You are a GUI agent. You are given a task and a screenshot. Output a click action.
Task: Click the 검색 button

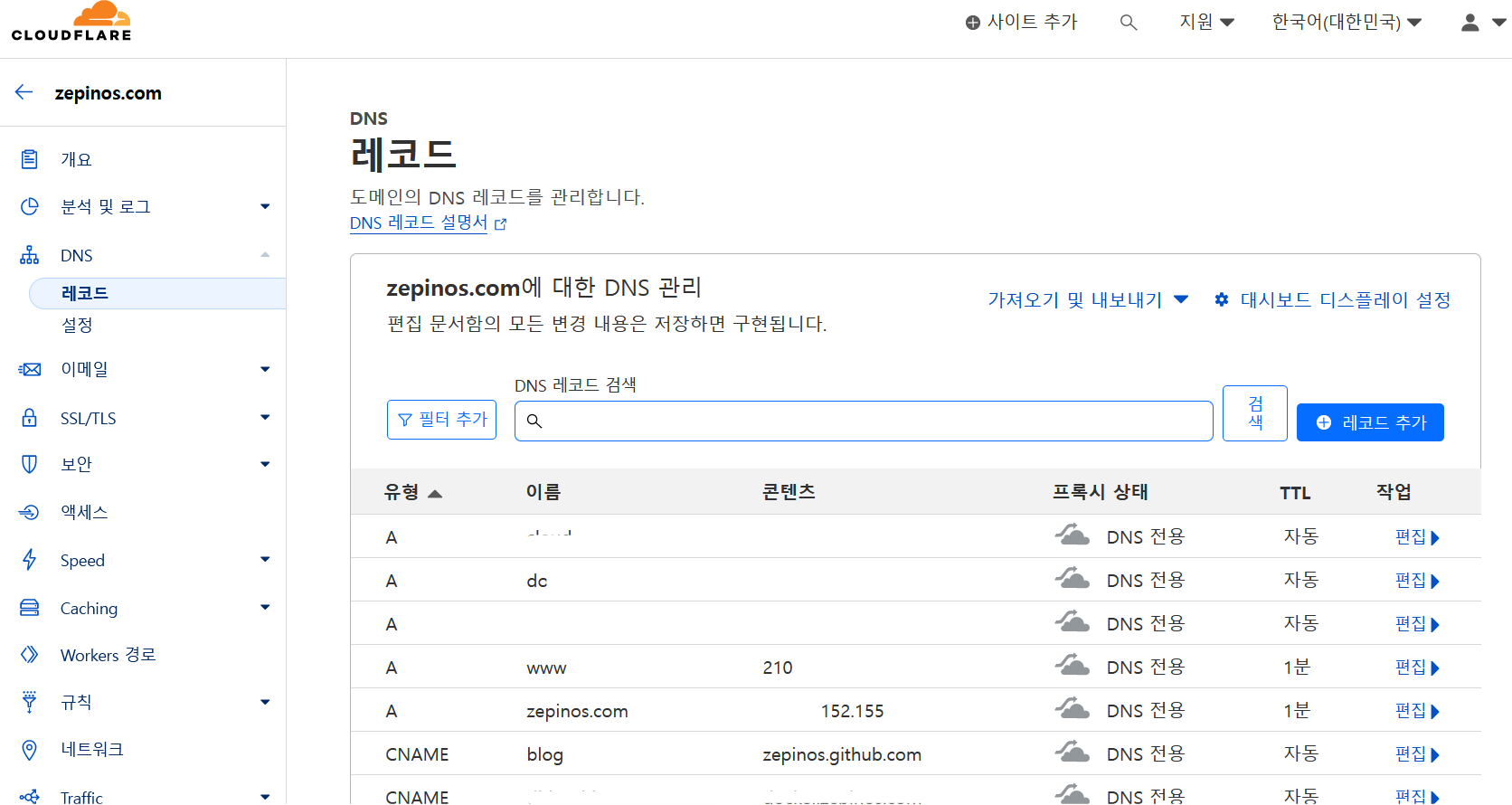(1255, 413)
